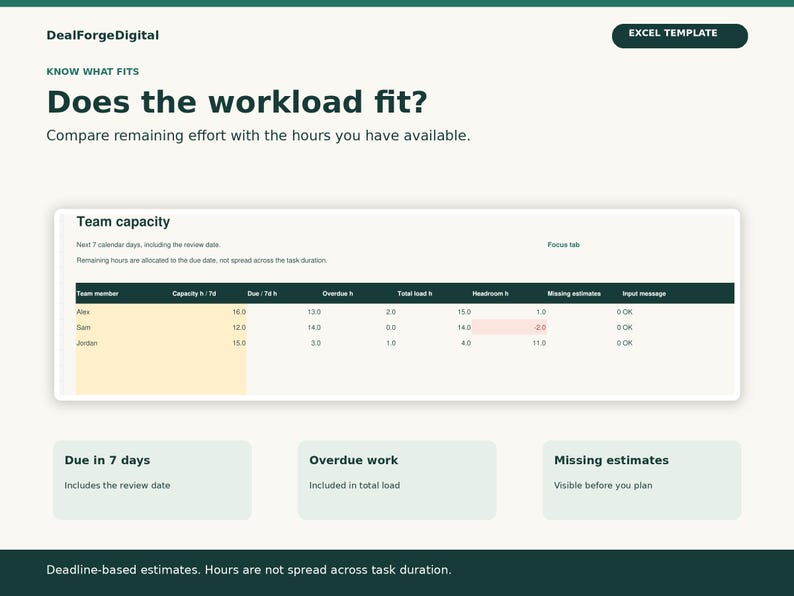The width and height of the screenshot is (794, 596).
Task: Select Alex's due hours value 13.0
Action: pos(314,312)
